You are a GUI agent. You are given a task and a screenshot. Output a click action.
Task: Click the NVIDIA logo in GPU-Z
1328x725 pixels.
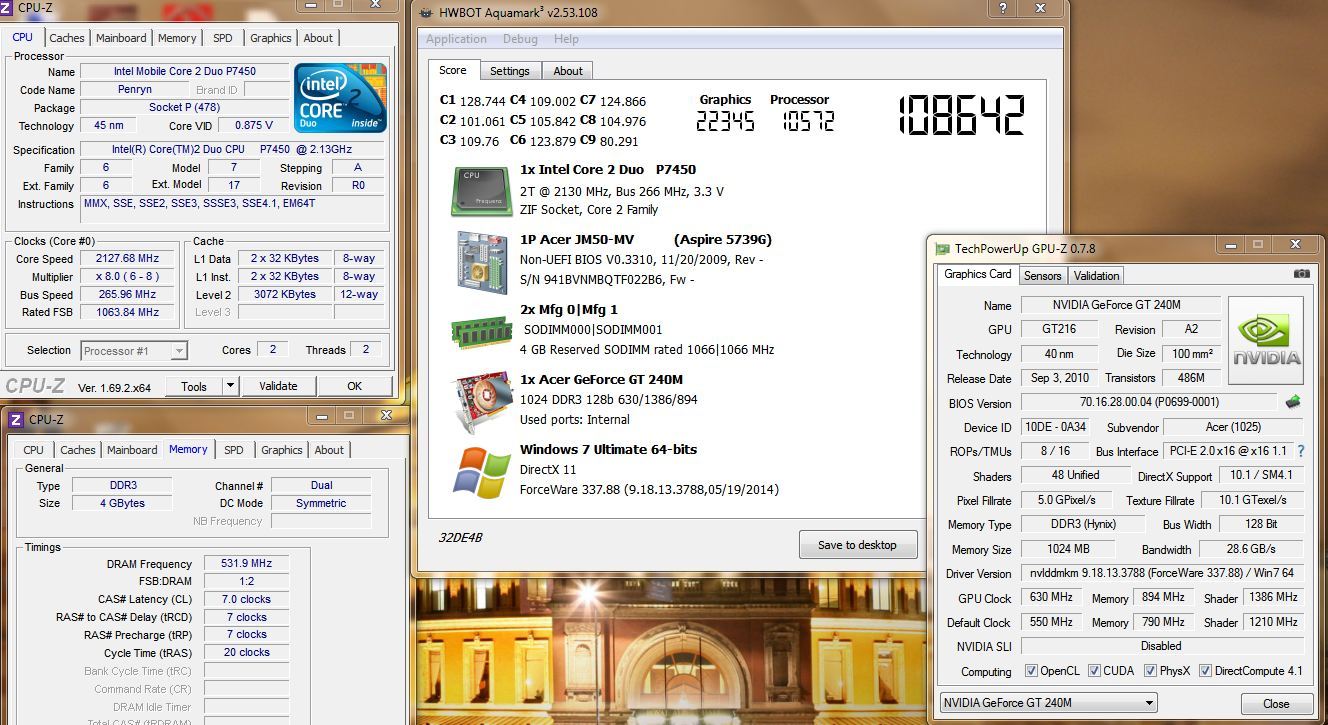click(x=1266, y=341)
